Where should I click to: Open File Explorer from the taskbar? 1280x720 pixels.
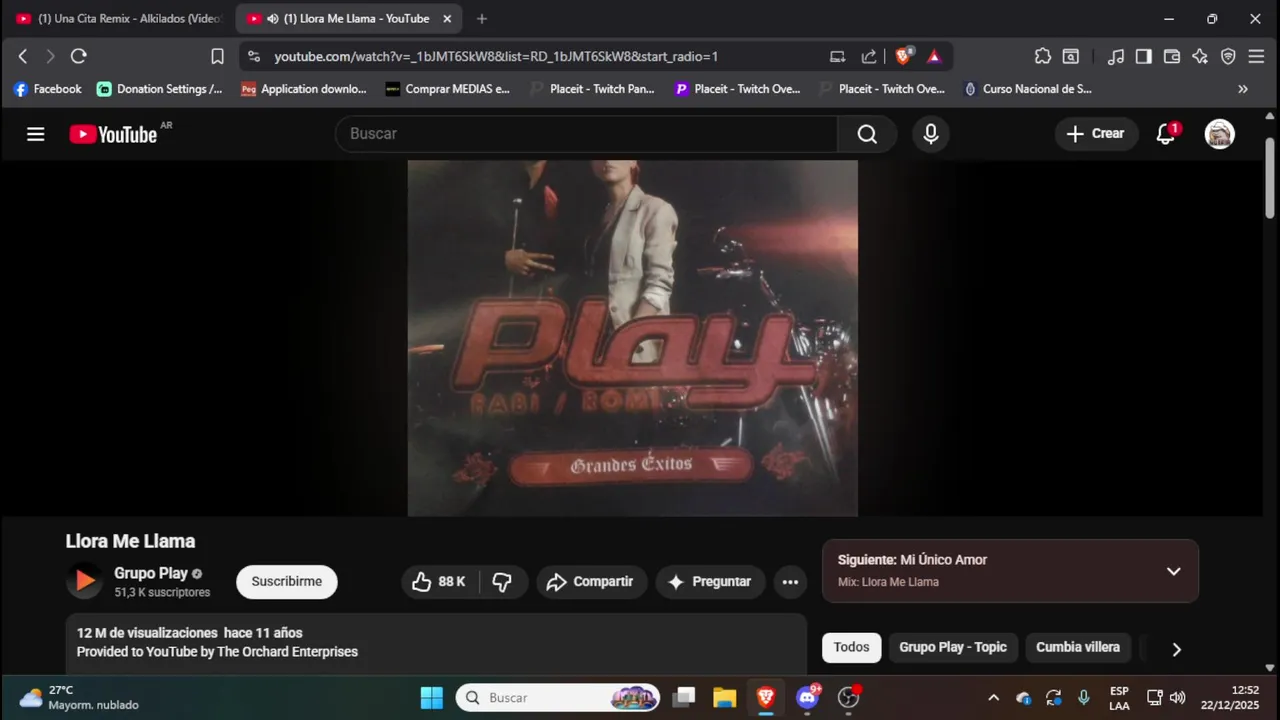pos(724,698)
